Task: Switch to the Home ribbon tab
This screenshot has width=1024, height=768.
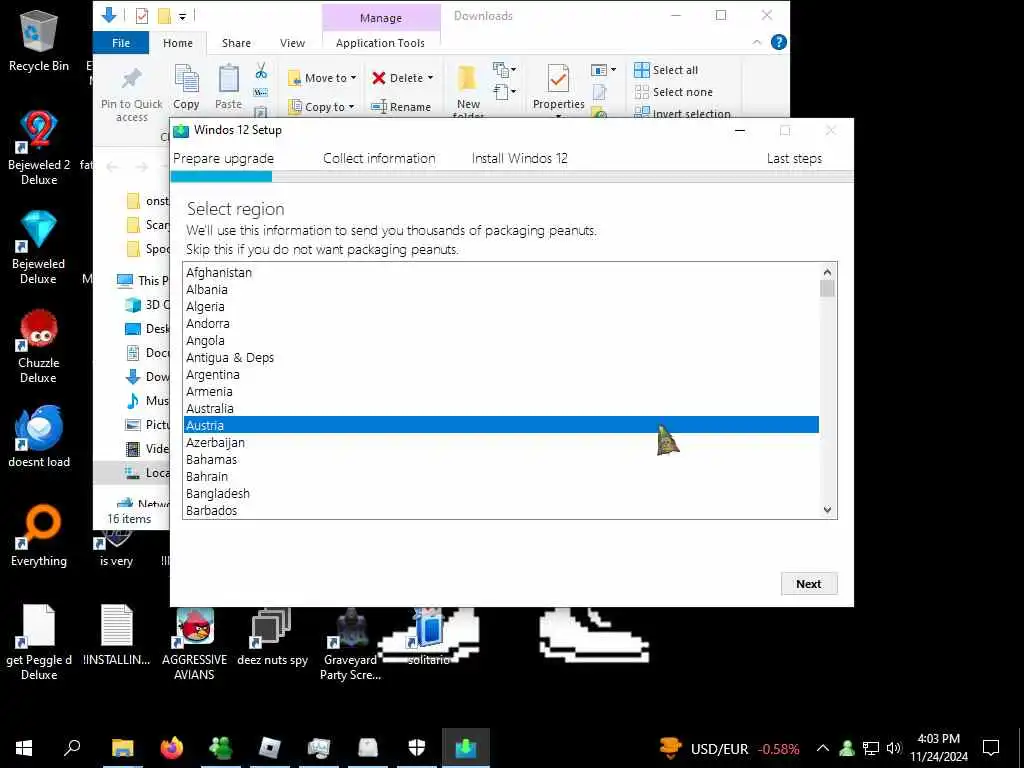Action: [x=178, y=43]
